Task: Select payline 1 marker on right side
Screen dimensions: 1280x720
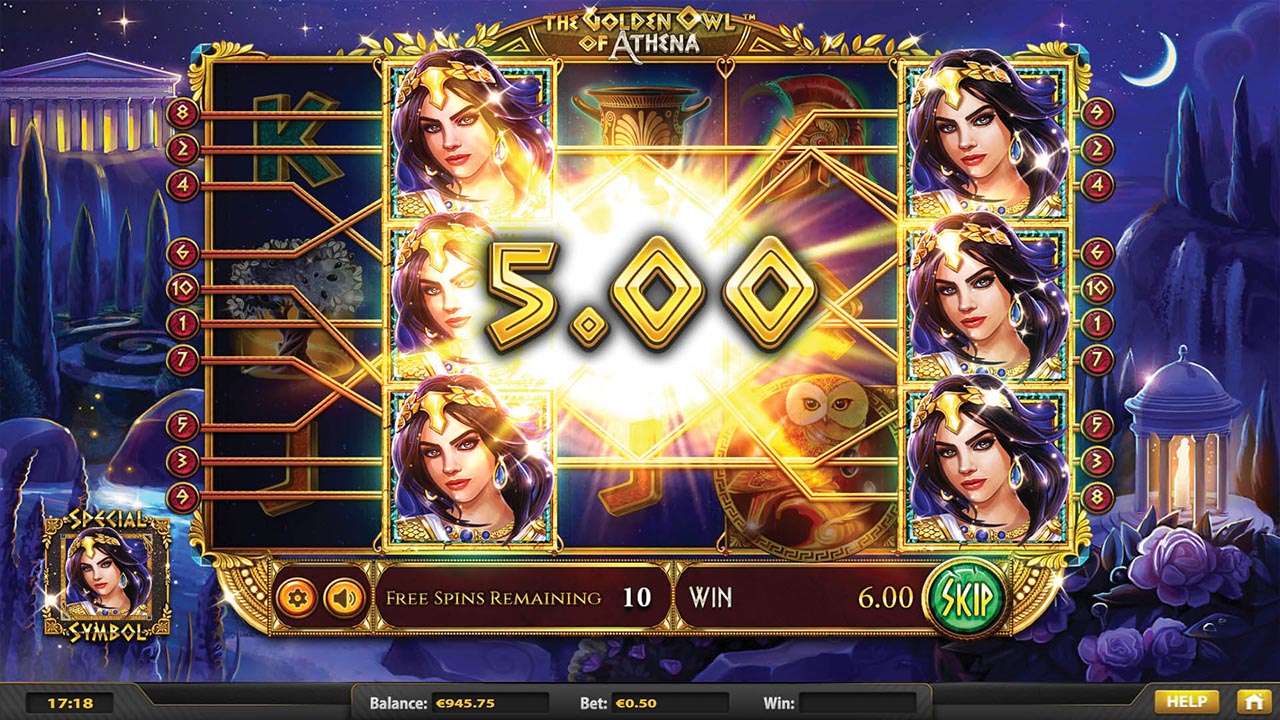Action: pos(1098,324)
